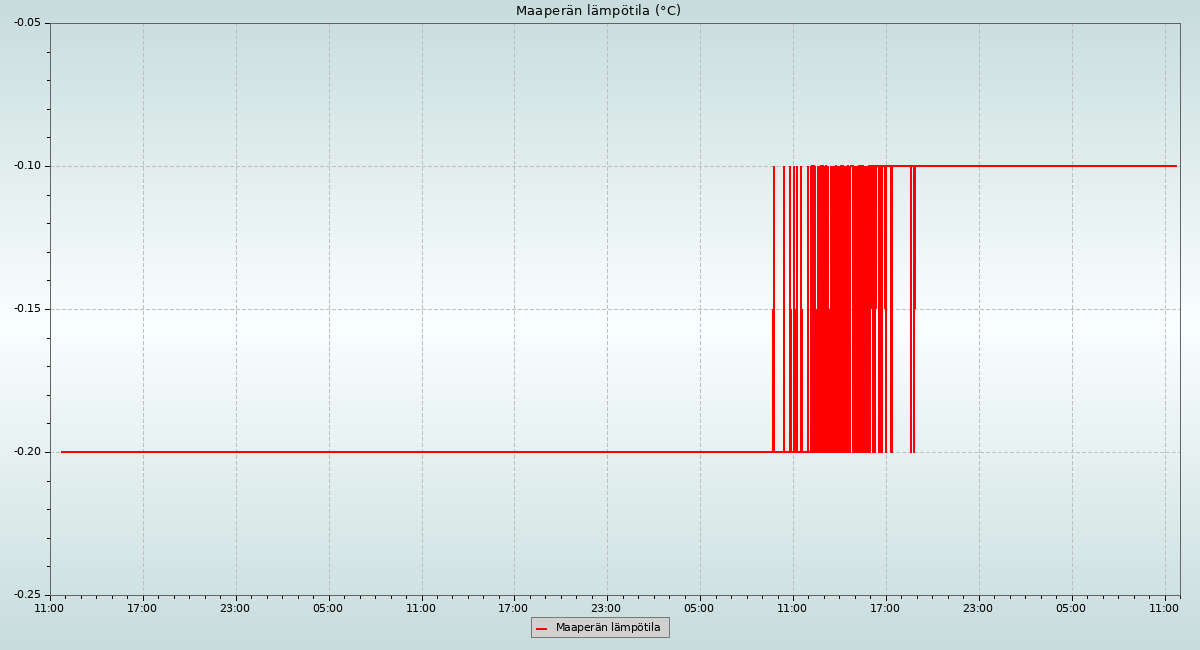Click the leftmost 23:00 x-axis label
This screenshot has height=650, width=1200.
(x=235, y=608)
